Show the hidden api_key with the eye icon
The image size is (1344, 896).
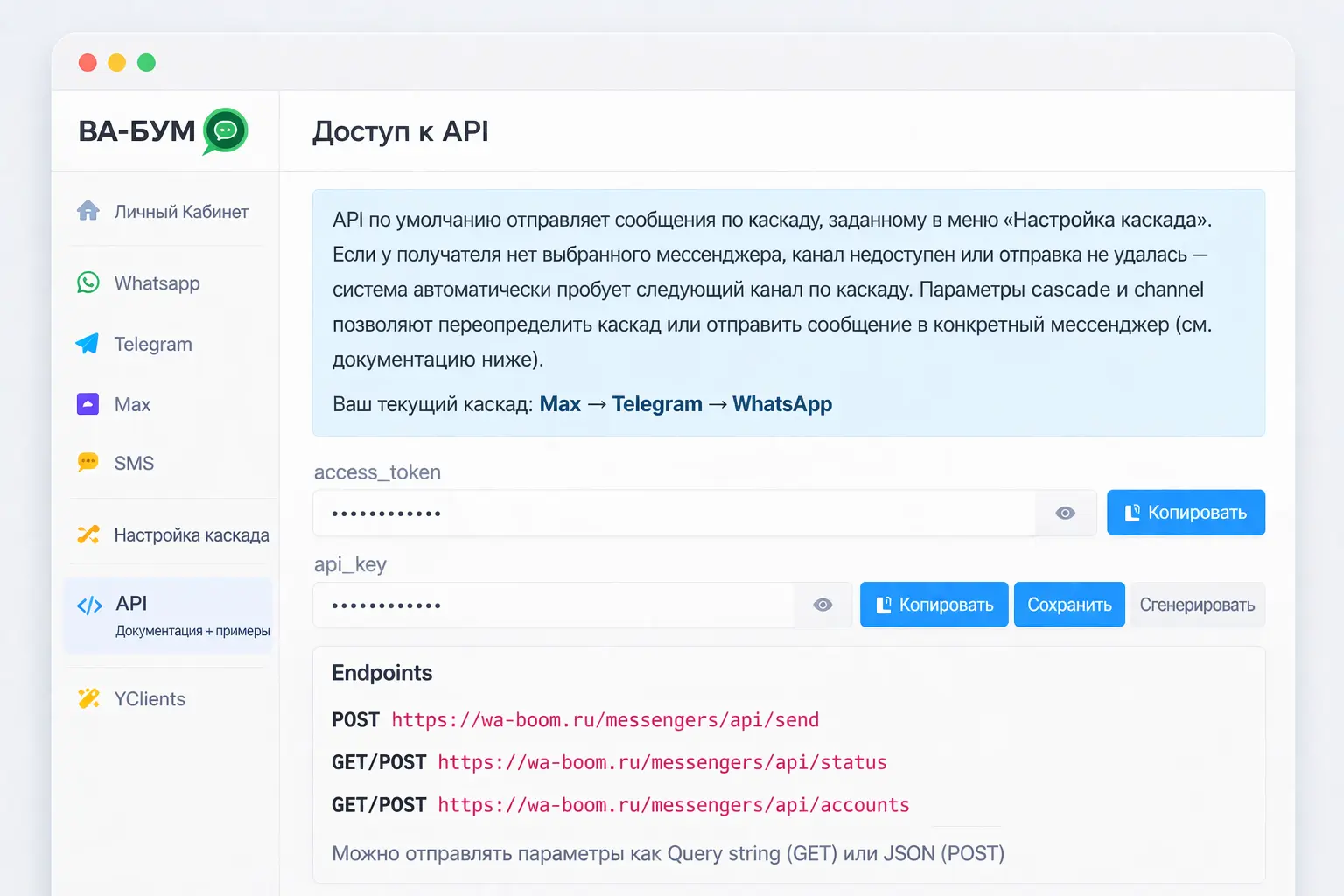[822, 604]
